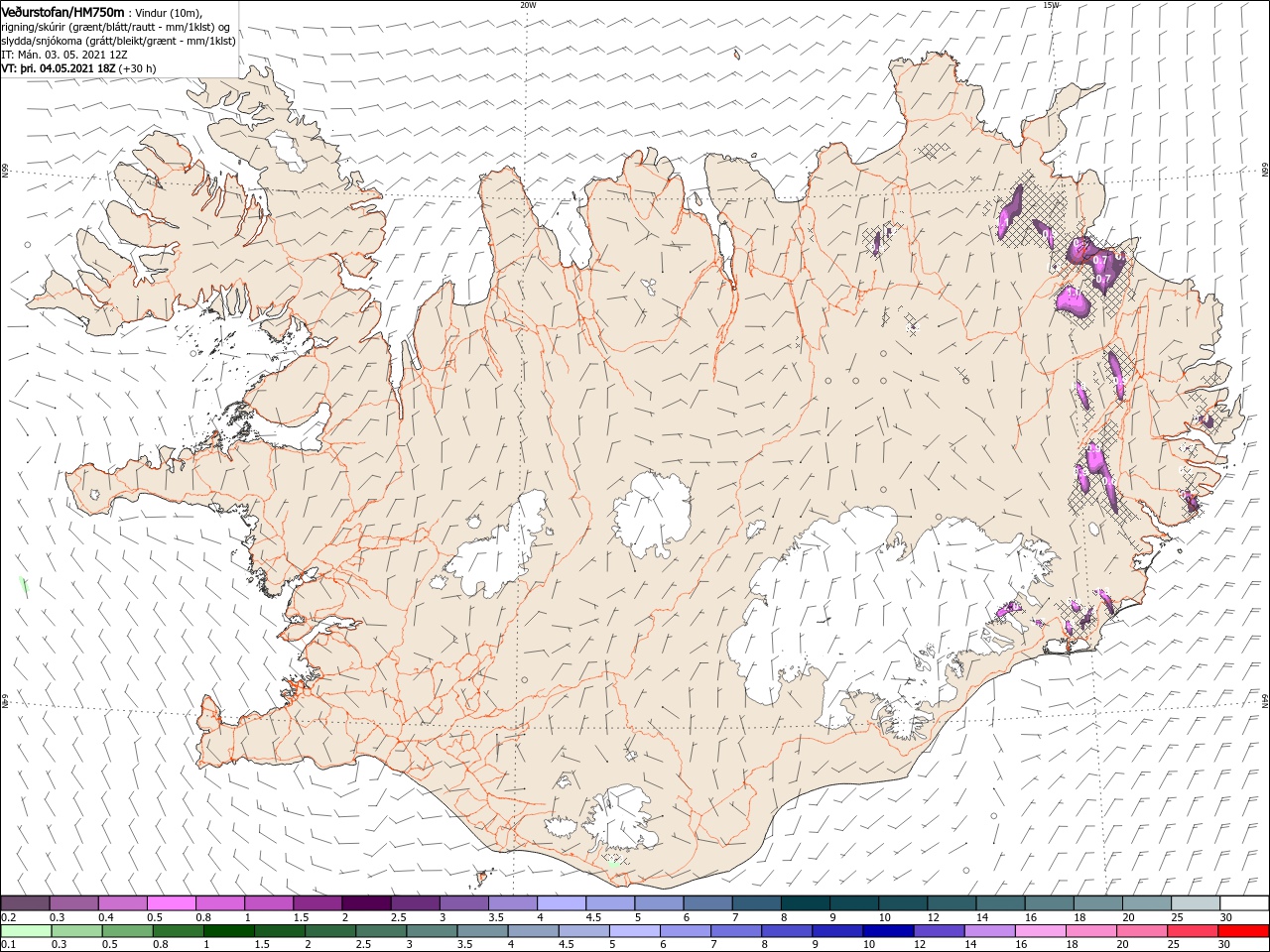Select the violet 12 rain swatch
The height and width of the screenshot is (952, 1270).
pos(939,931)
